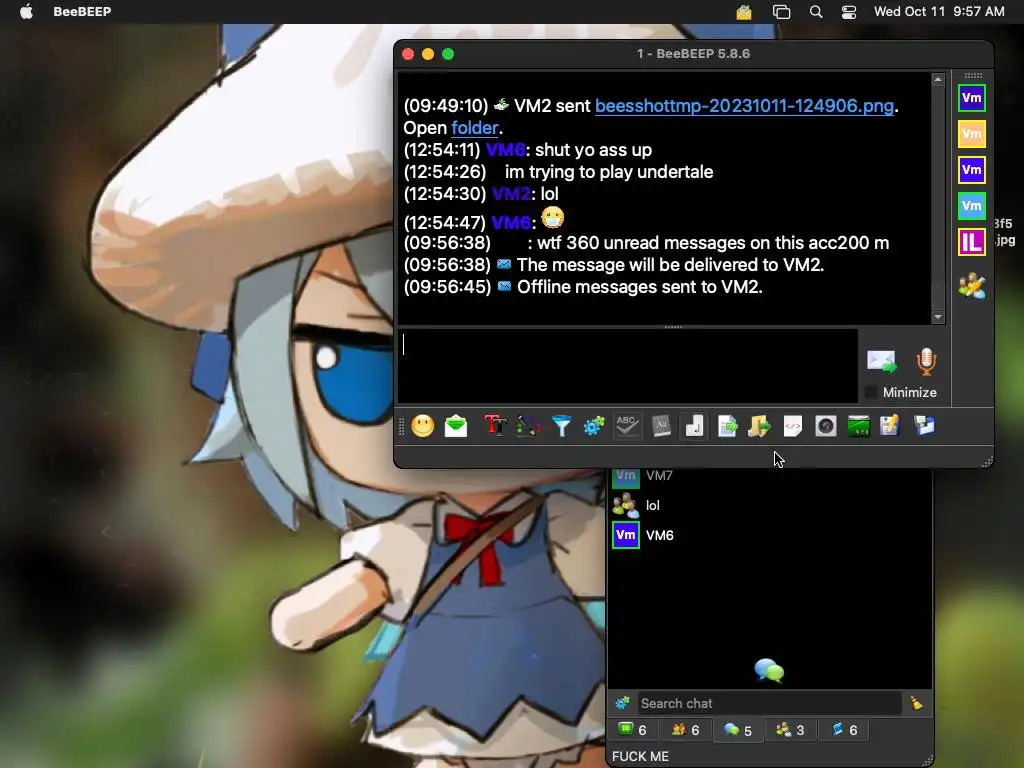Click 'im trying to play undertale' message

click(x=609, y=172)
